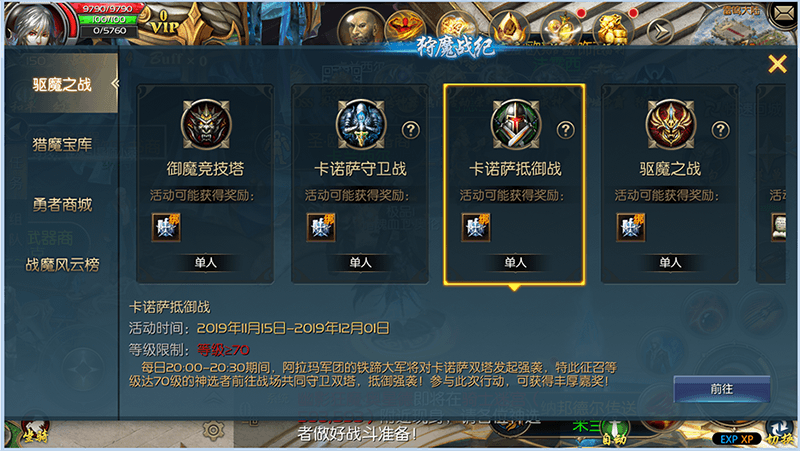
Task: Switch to 猎魔宝库 tab
Action: pyautogui.click(x=62, y=145)
